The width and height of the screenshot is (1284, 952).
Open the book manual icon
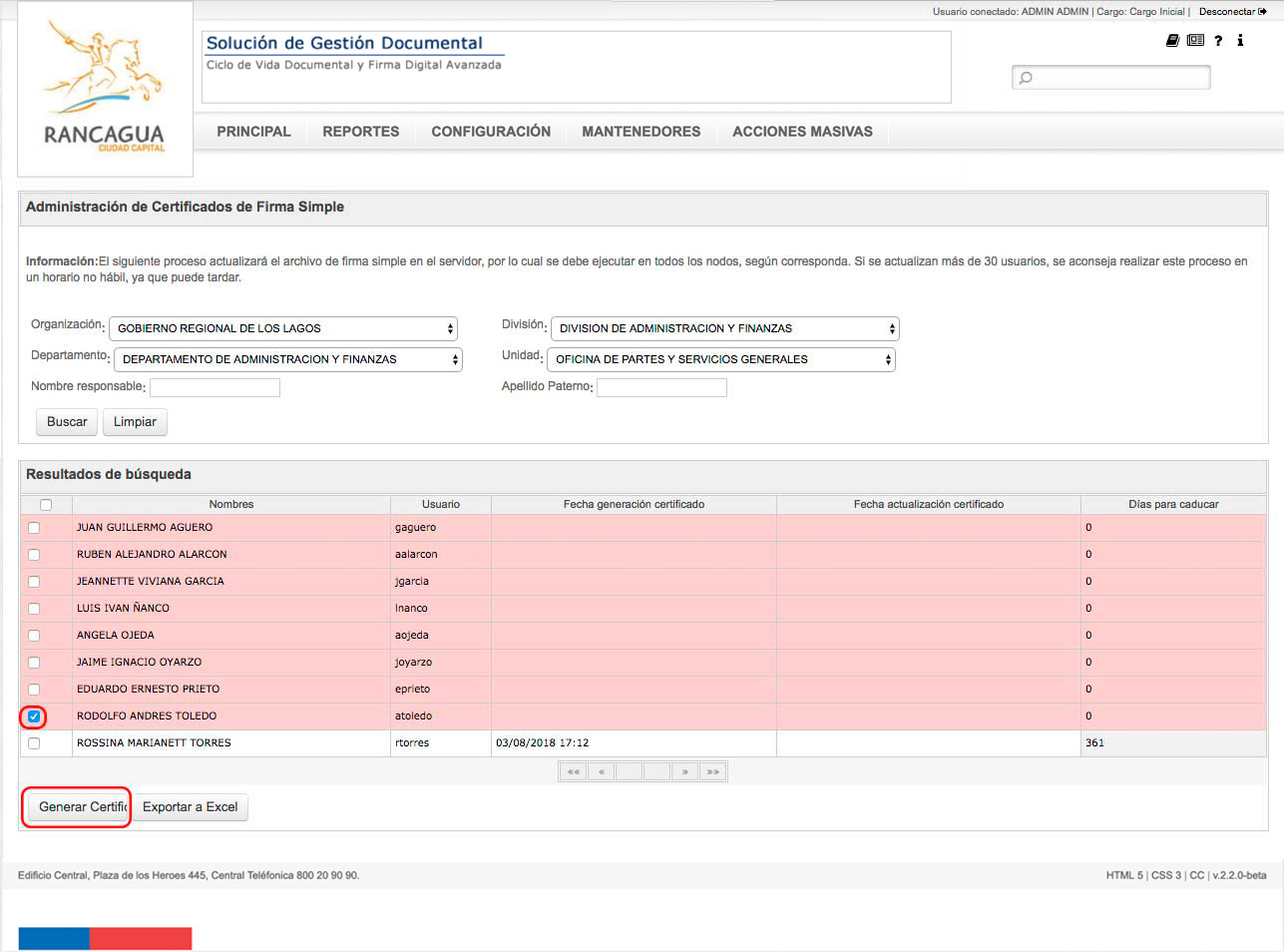pyautogui.click(x=1173, y=41)
